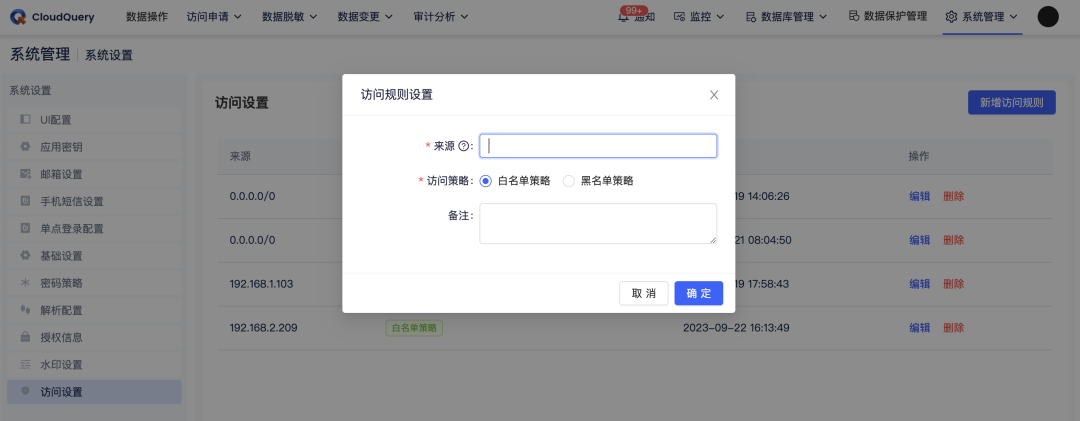This screenshot has height=421, width=1080.
Task: Open the user avatar circle
Action: pyautogui.click(x=1048, y=17)
